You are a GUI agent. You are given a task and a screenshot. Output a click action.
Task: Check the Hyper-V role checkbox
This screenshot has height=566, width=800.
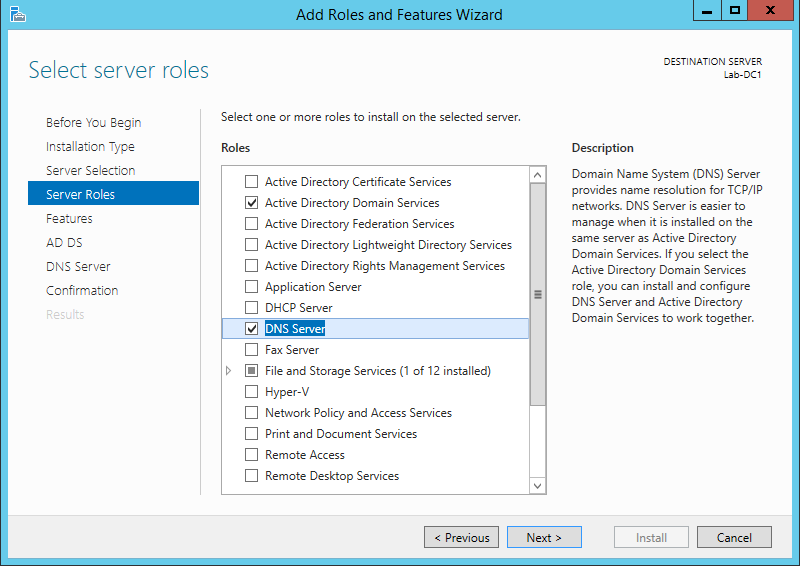coord(251,392)
